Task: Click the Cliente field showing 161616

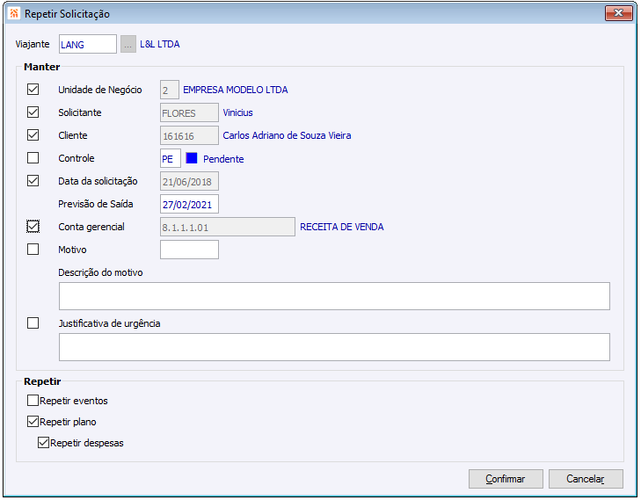Action: click(x=189, y=135)
